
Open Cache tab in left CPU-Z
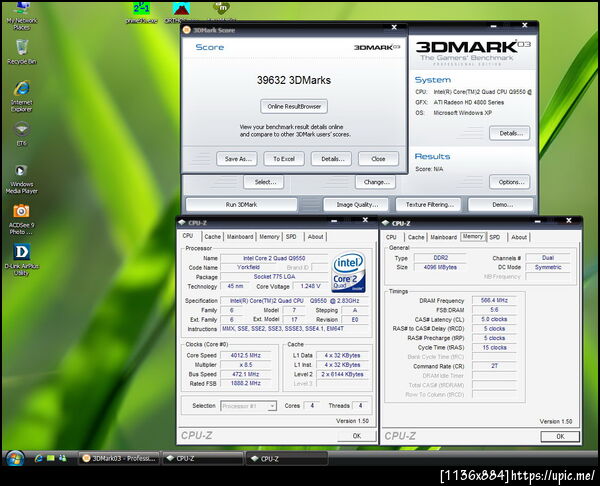(212, 237)
